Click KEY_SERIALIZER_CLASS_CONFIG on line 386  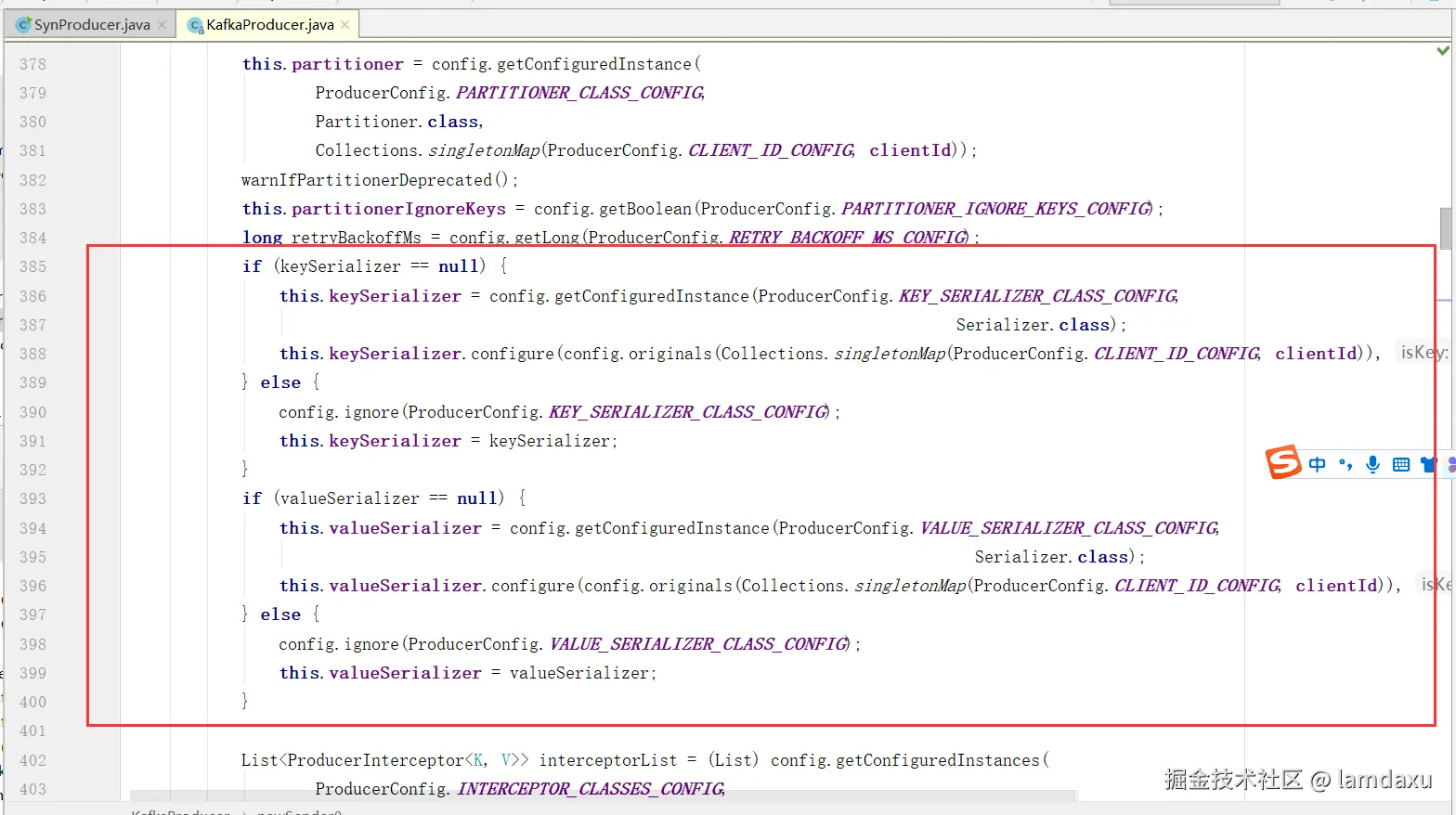(x=1038, y=296)
